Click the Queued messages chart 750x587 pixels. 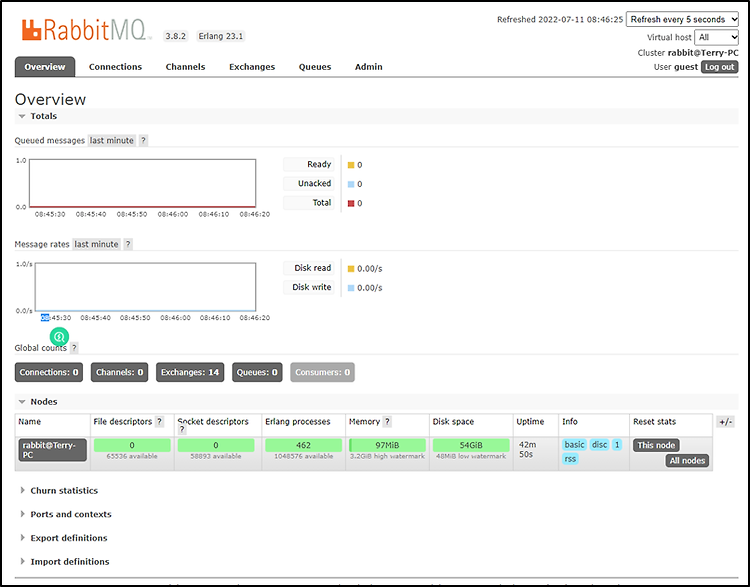[143, 183]
